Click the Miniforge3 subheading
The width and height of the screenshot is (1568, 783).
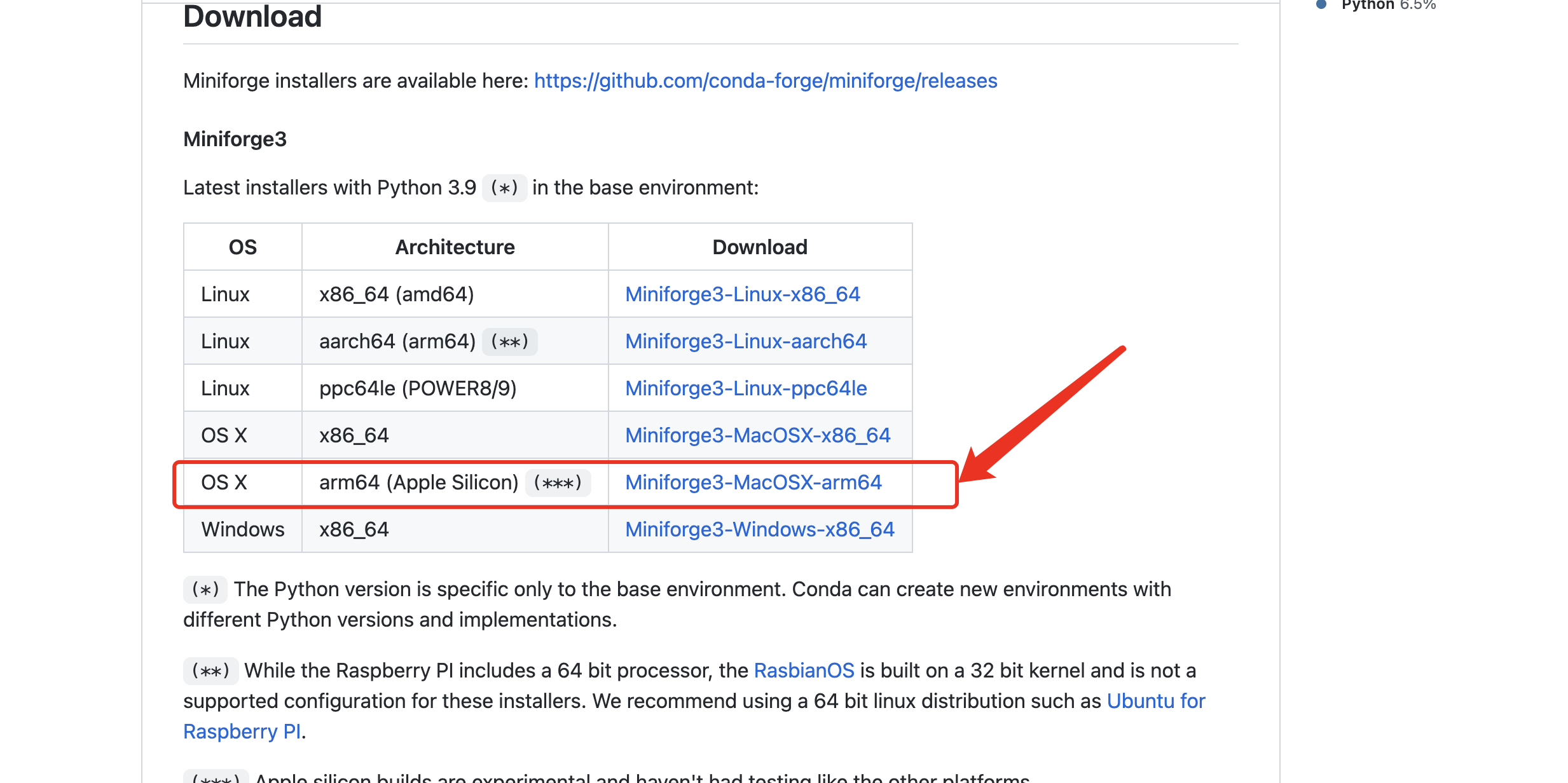(235, 139)
